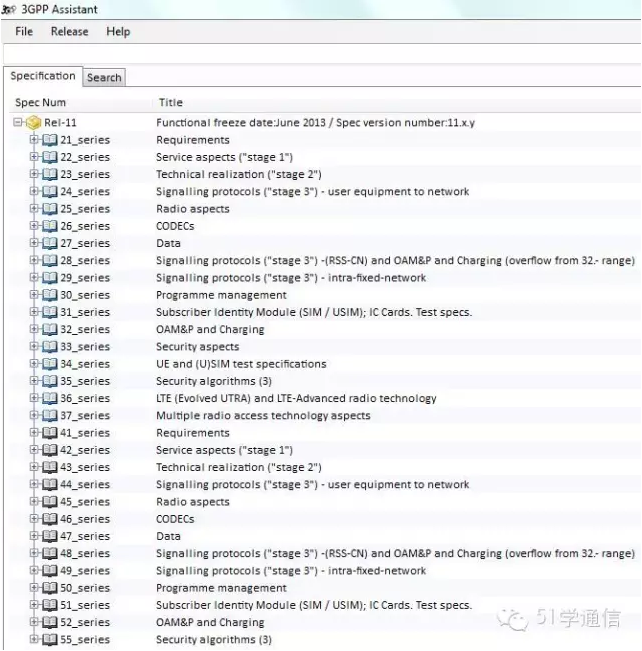Expand the 21_series node
This screenshot has height=651, width=642.
pos(34,140)
